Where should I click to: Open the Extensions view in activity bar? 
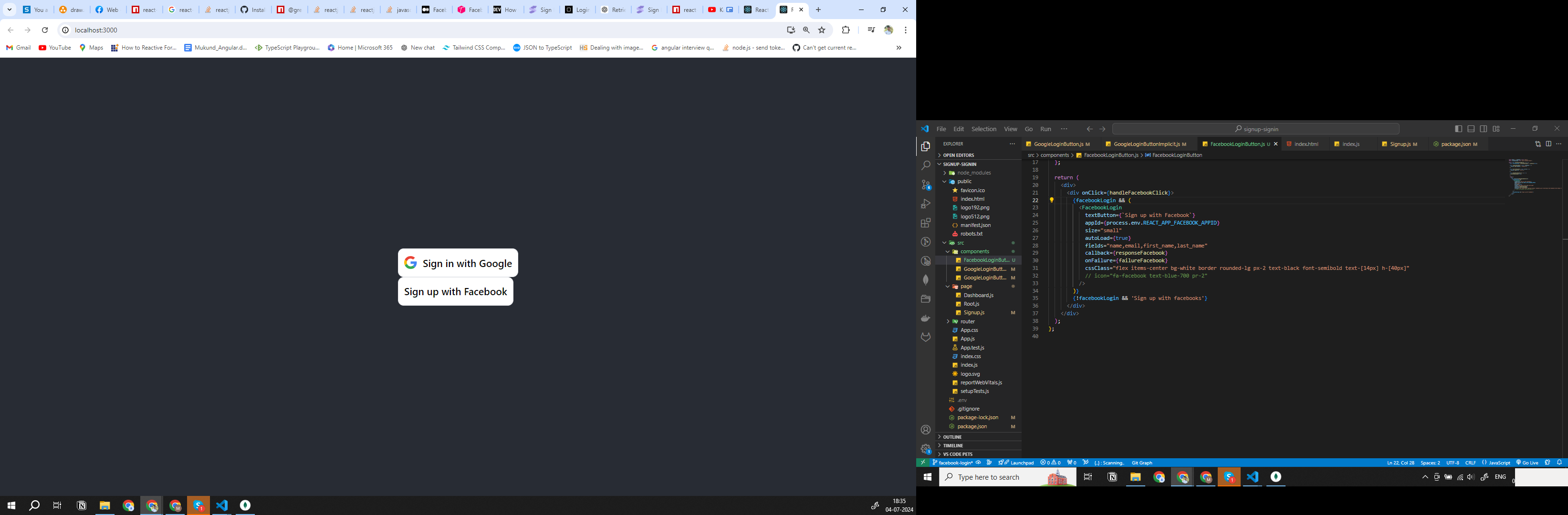926,223
